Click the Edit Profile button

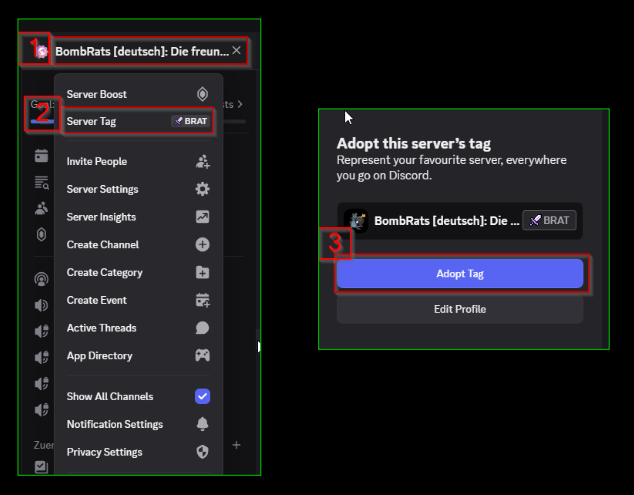click(x=460, y=309)
